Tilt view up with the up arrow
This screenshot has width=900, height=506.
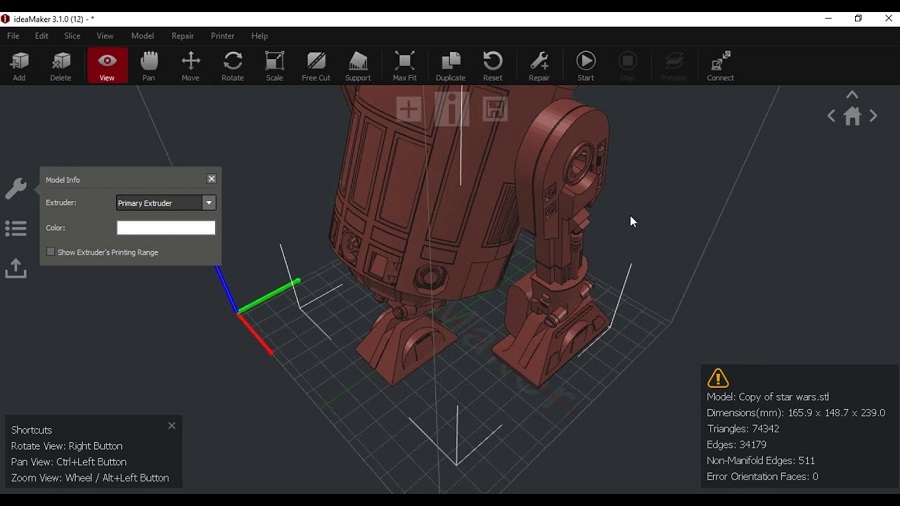852,95
